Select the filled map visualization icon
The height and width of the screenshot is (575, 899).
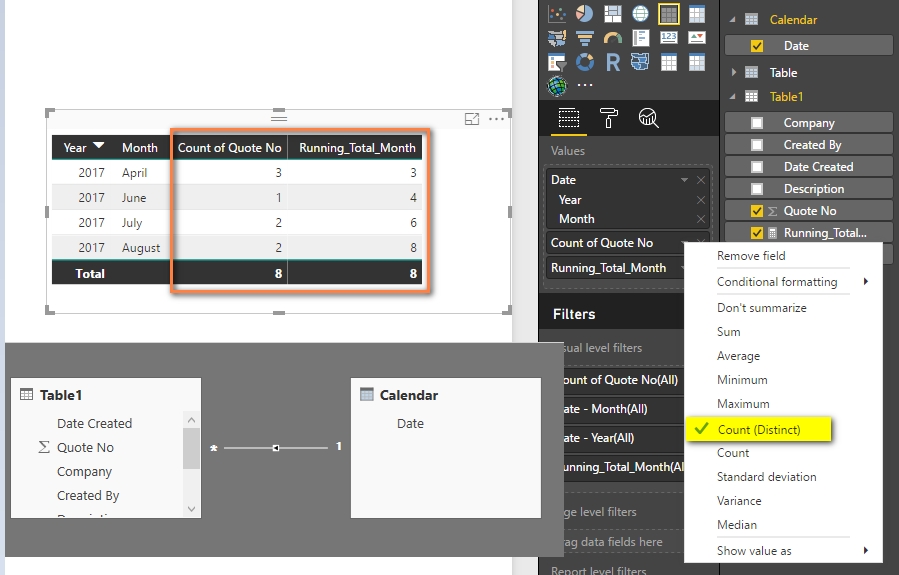[557, 38]
